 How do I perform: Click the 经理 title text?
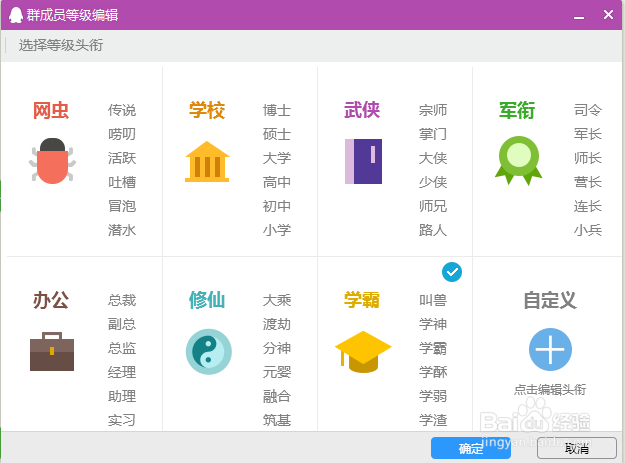point(122,372)
